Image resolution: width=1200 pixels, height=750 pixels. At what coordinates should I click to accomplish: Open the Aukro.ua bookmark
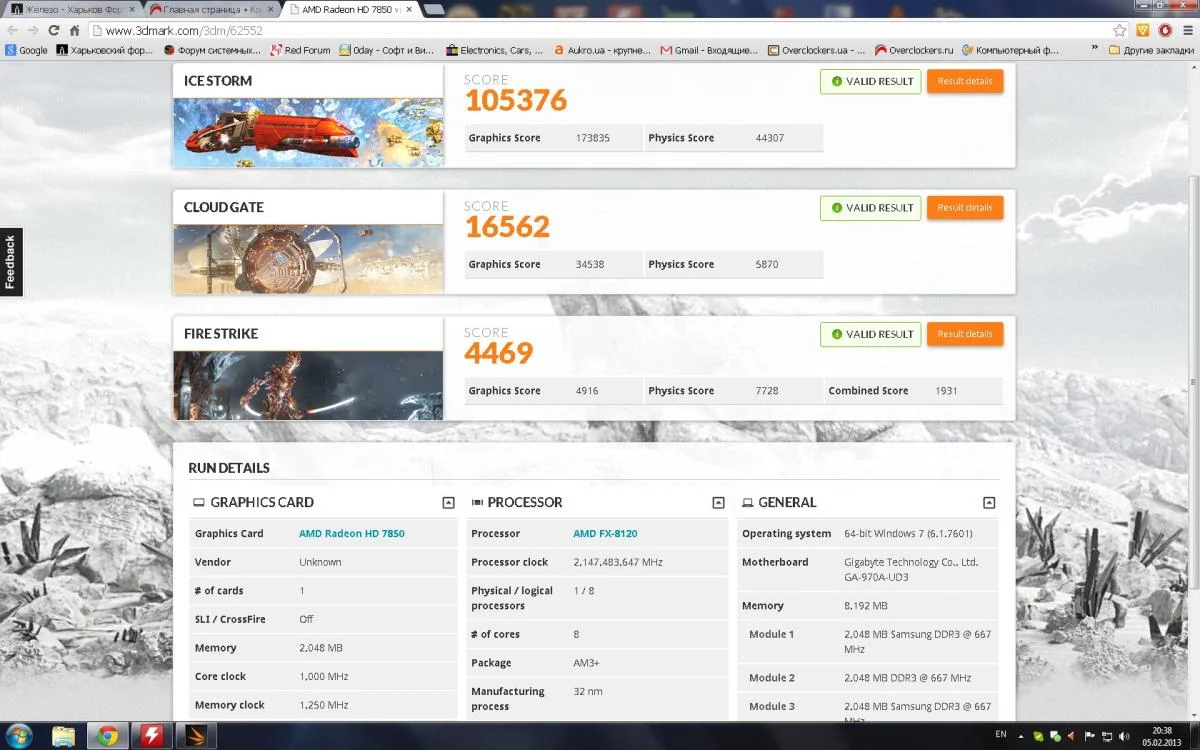coord(602,50)
